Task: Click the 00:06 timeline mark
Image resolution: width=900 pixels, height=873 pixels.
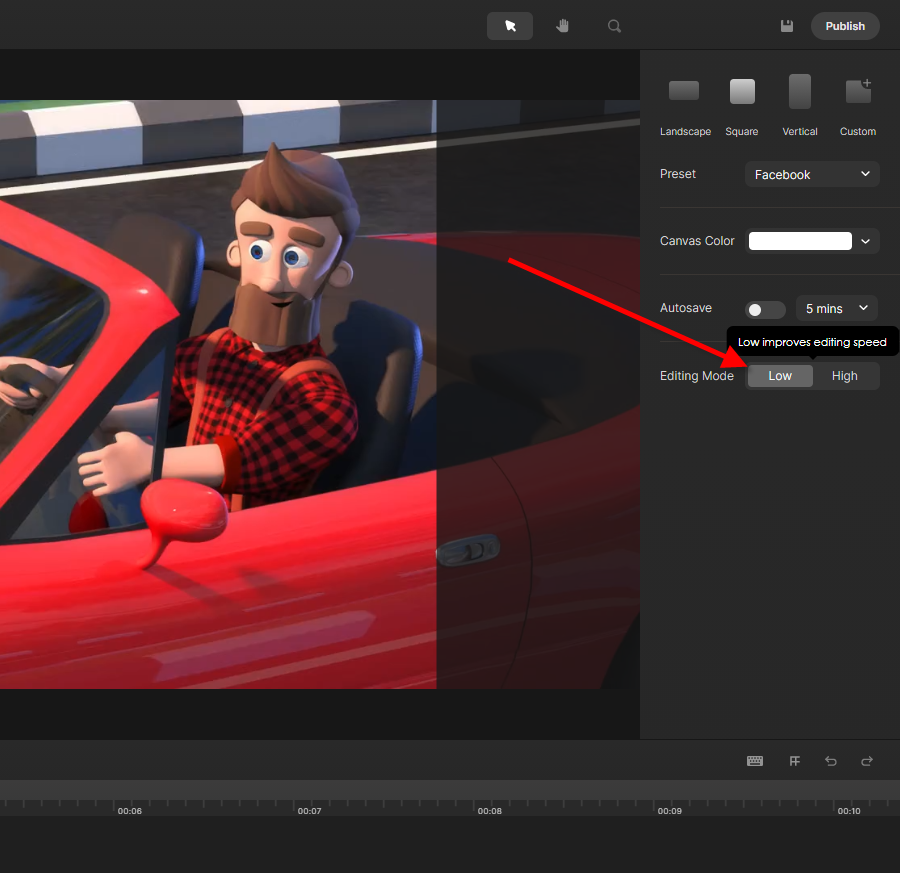Action: coord(130,811)
